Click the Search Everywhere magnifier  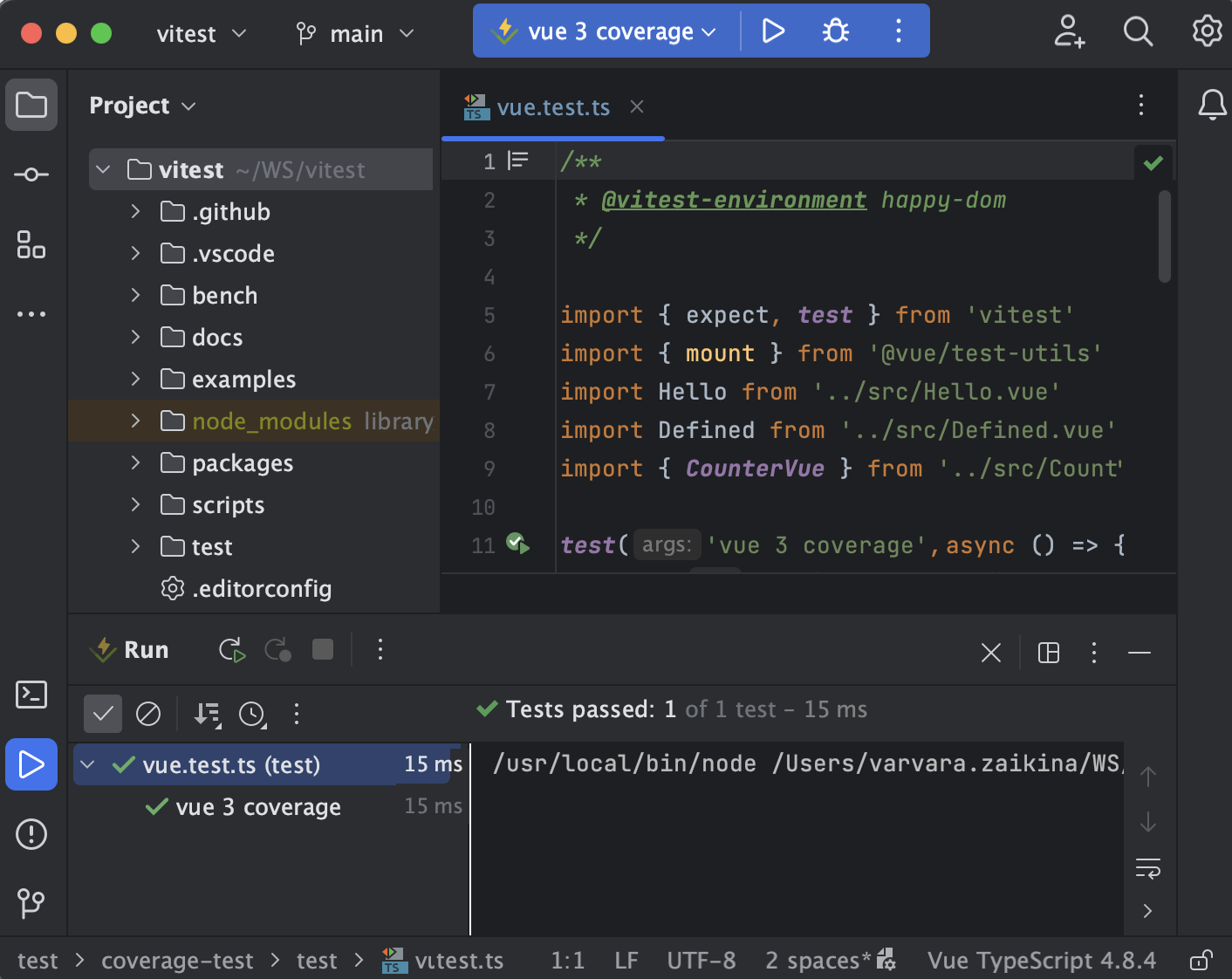click(1138, 31)
